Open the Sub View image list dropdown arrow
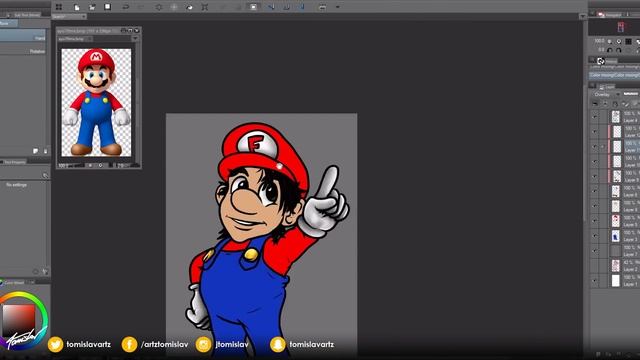Viewport: 640px width, 360px height. (x=135, y=39)
